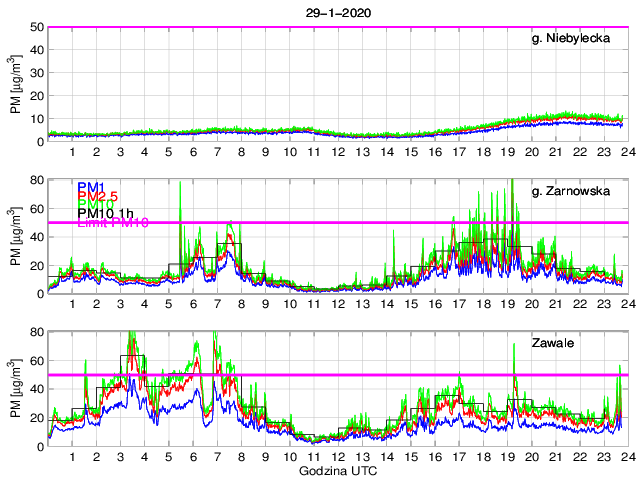Click hour 1 tick in middle plot
This screenshot has height=480, width=640.
click(x=73, y=304)
